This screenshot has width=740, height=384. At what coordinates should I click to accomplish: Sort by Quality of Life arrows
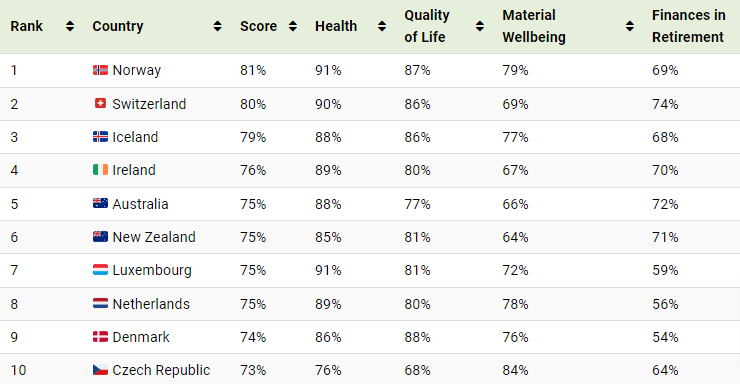tap(480, 26)
